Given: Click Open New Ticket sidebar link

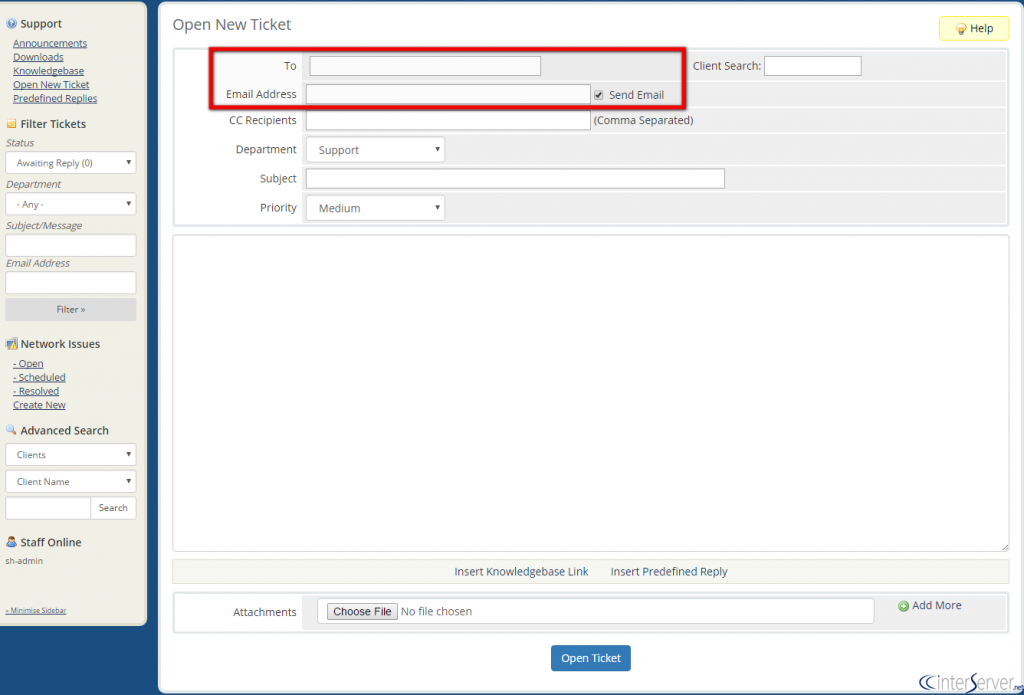Looking at the screenshot, I should coord(51,84).
